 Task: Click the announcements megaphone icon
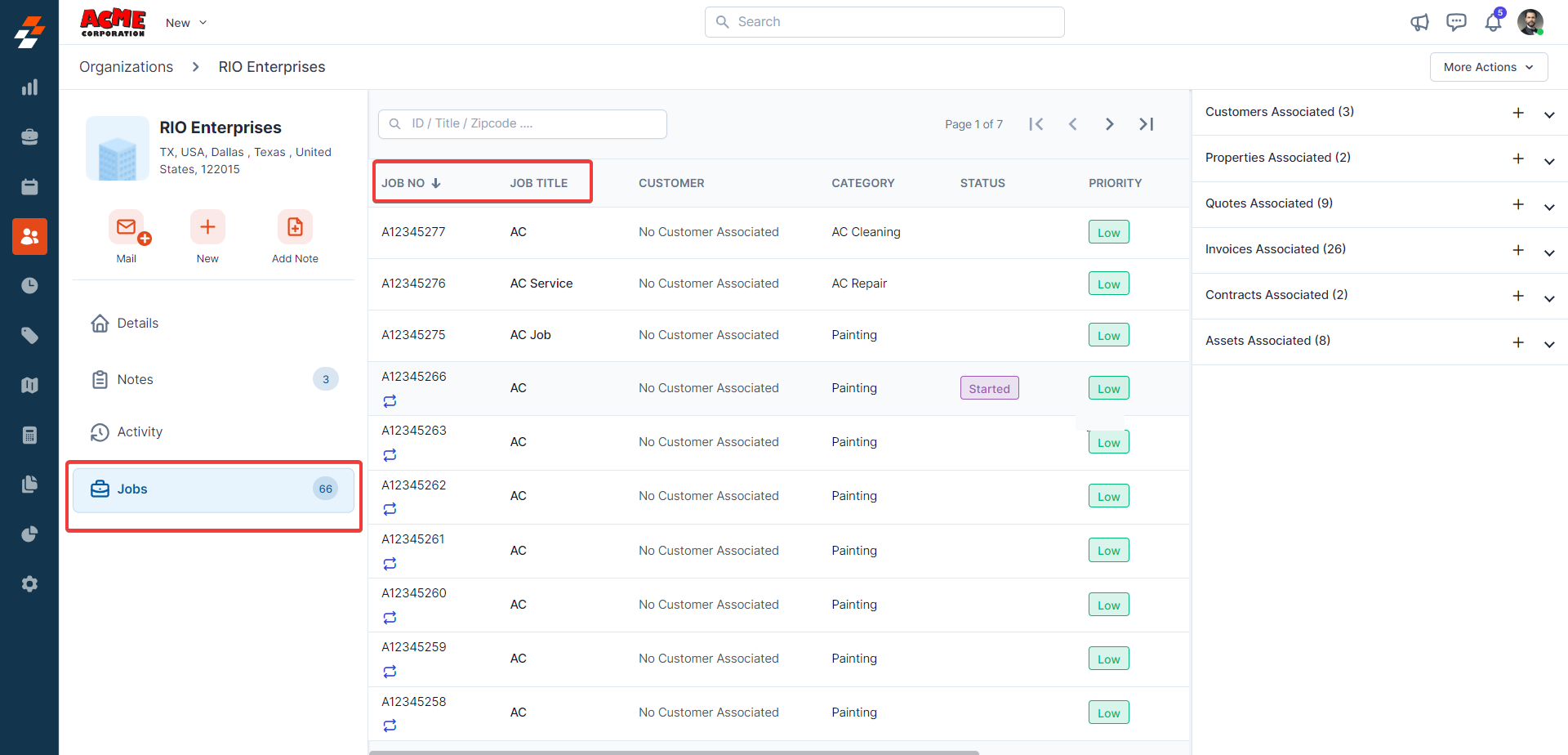point(1419,22)
